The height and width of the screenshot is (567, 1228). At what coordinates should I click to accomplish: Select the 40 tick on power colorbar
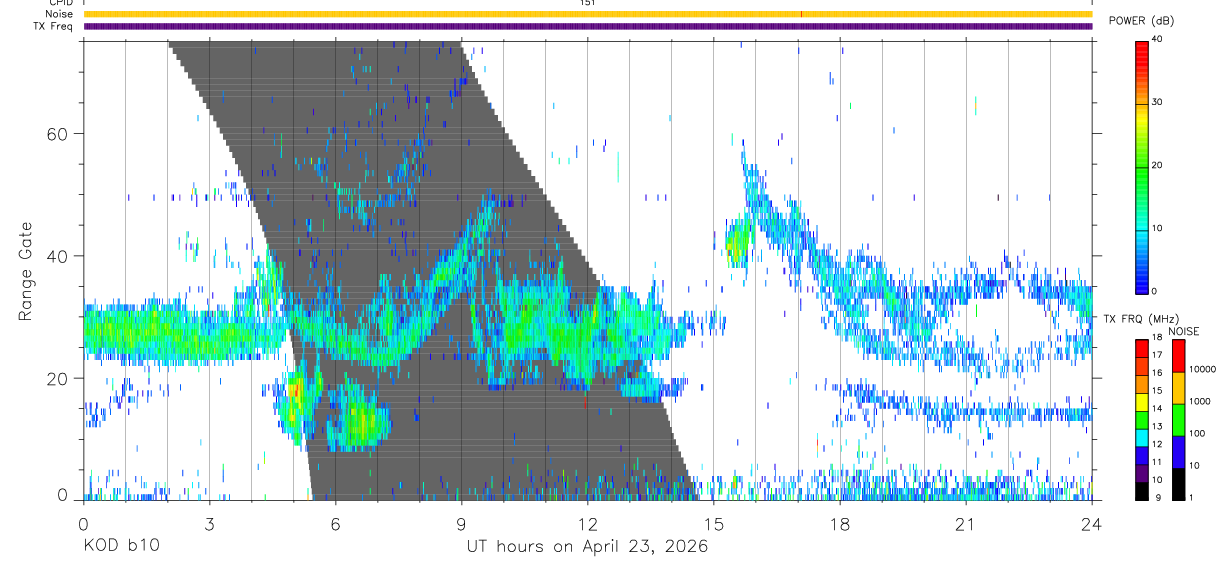pyautogui.click(x=1159, y=39)
